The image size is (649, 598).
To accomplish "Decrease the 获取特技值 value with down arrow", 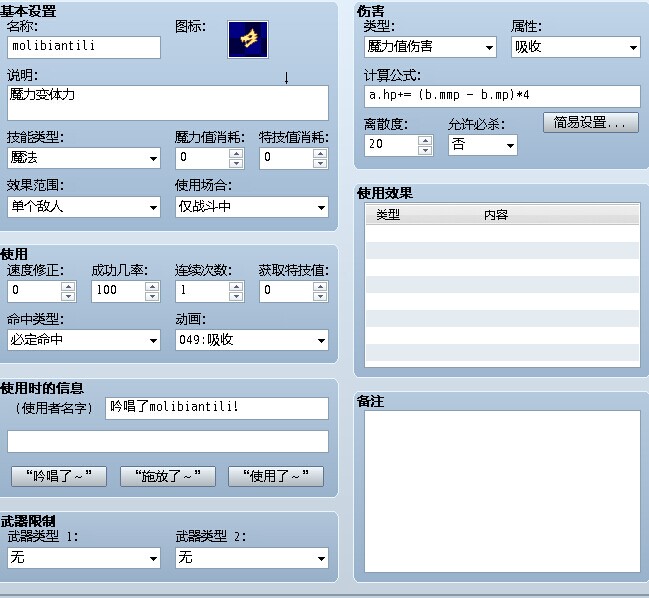I will coord(320,296).
